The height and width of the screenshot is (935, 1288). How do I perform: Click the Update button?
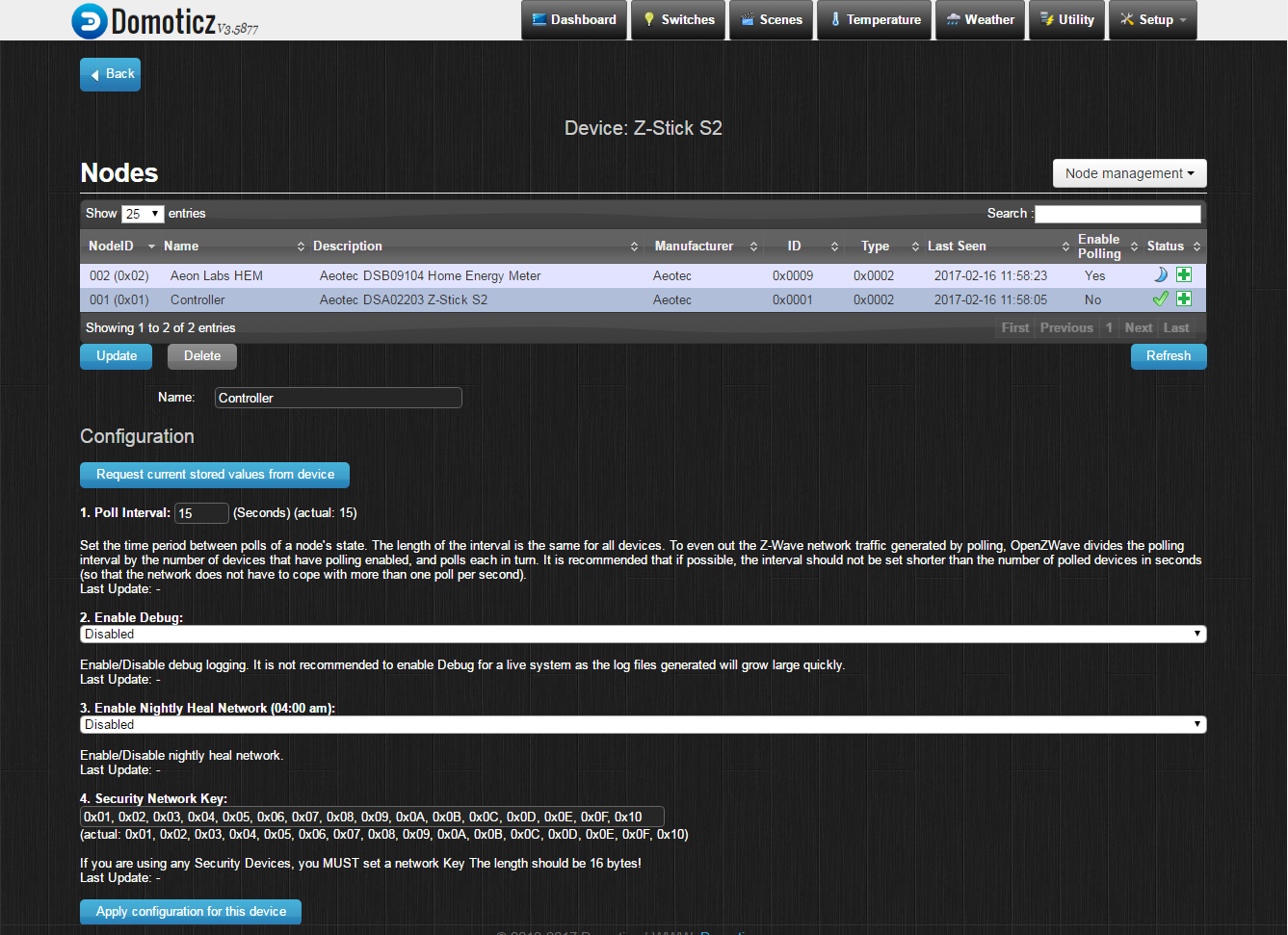tap(117, 356)
